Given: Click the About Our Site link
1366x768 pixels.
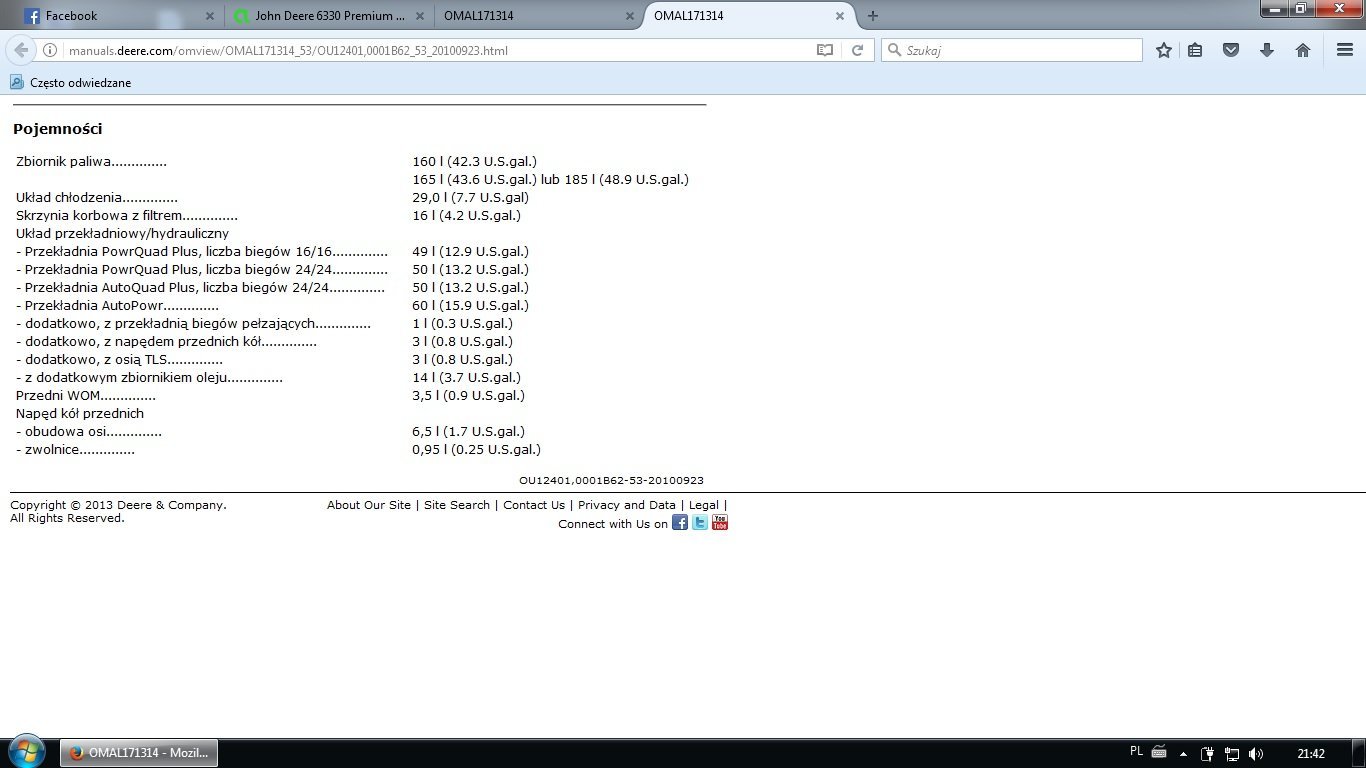Looking at the screenshot, I should coord(368,505).
